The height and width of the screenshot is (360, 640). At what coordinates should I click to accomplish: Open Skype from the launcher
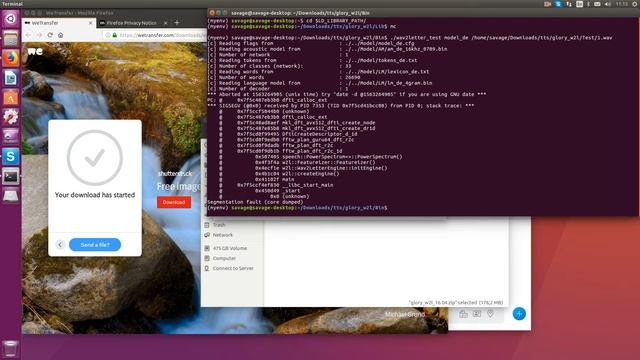pos(11,156)
